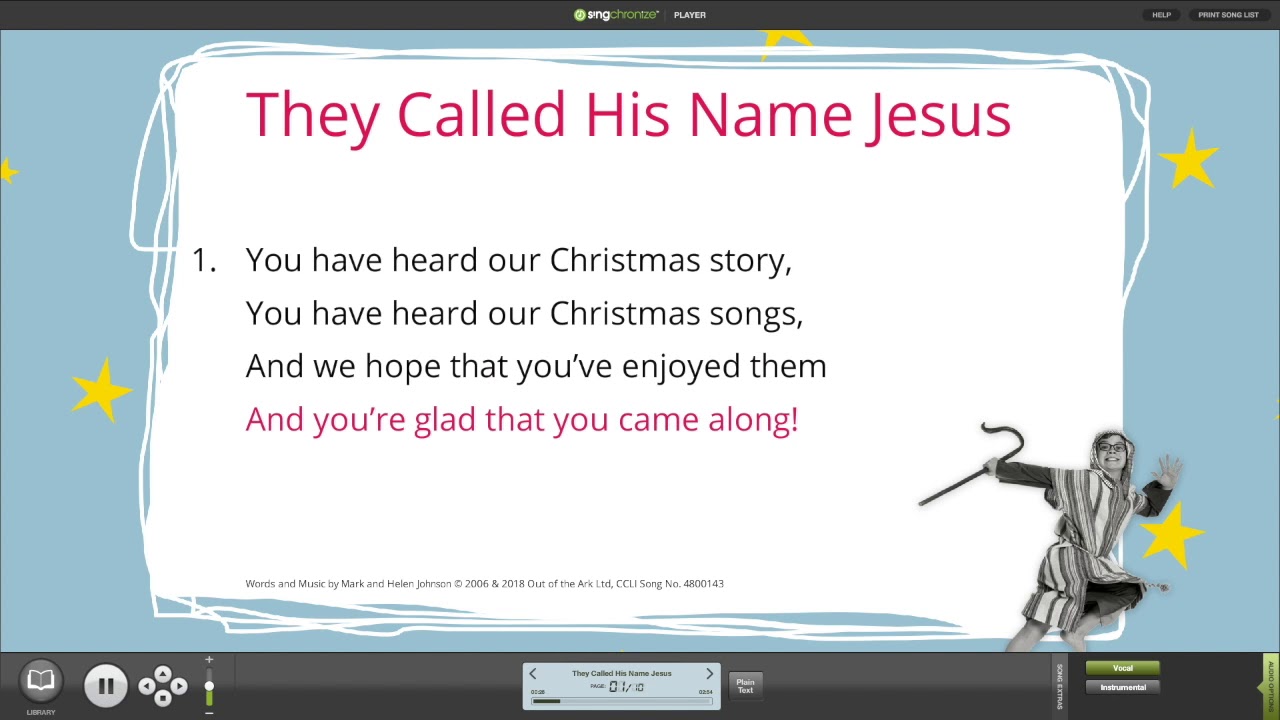Pause the song playback
Image resolution: width=1280 pixels, height=720 pixels.
105,686
